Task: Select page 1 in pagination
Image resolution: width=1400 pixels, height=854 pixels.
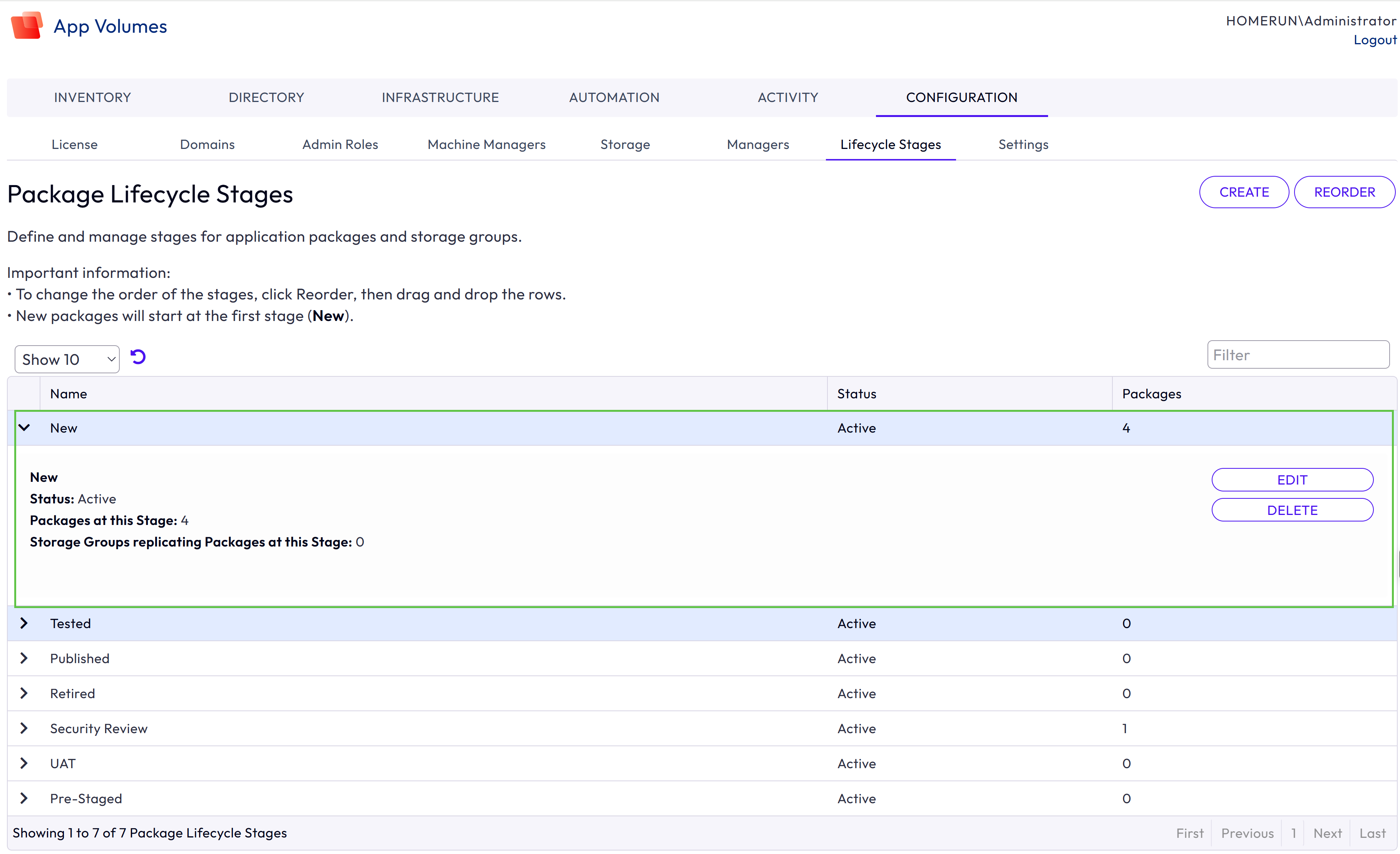Action: coord(1294,833)
